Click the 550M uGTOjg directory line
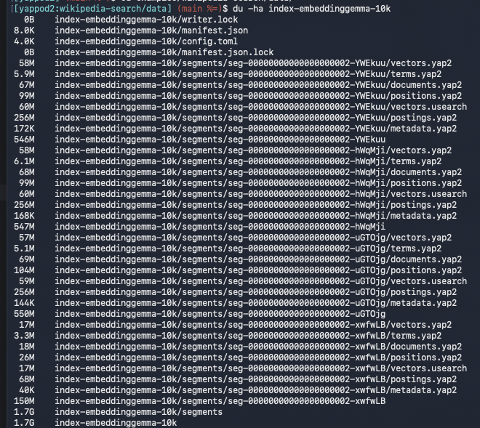 (199, 314)
